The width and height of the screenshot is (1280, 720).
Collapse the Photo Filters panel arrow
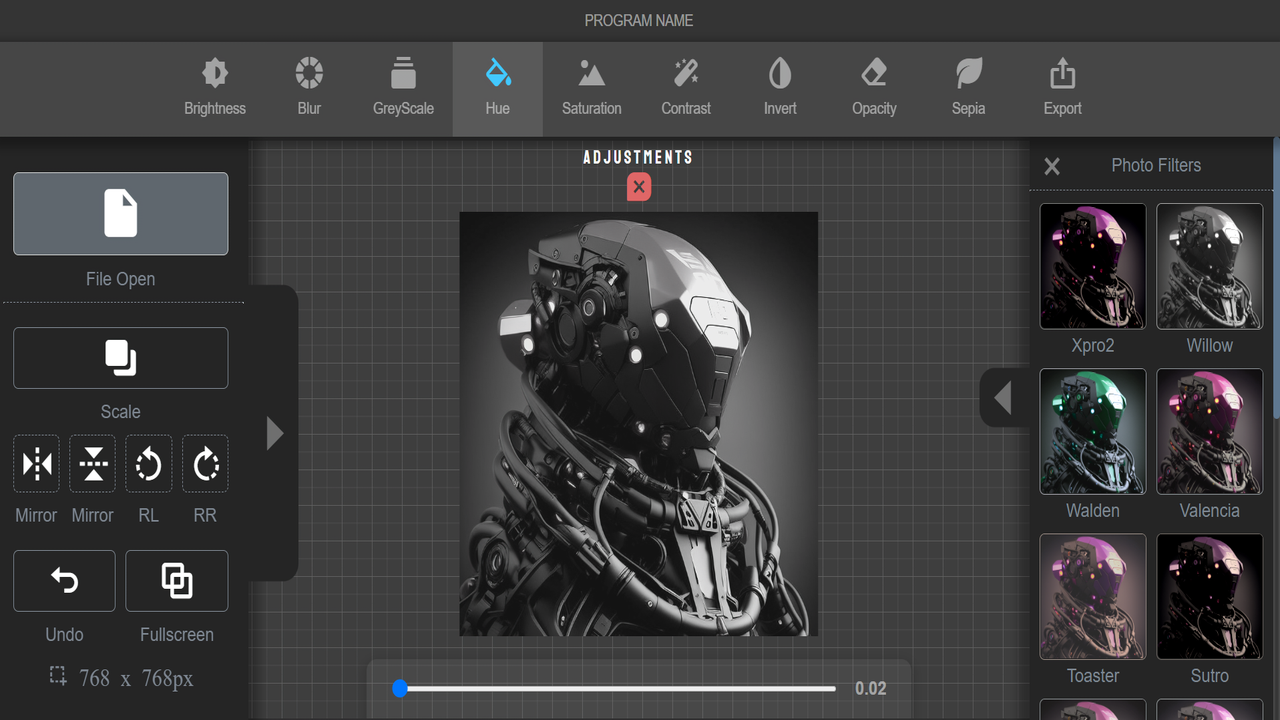(x=1003, y=397)
